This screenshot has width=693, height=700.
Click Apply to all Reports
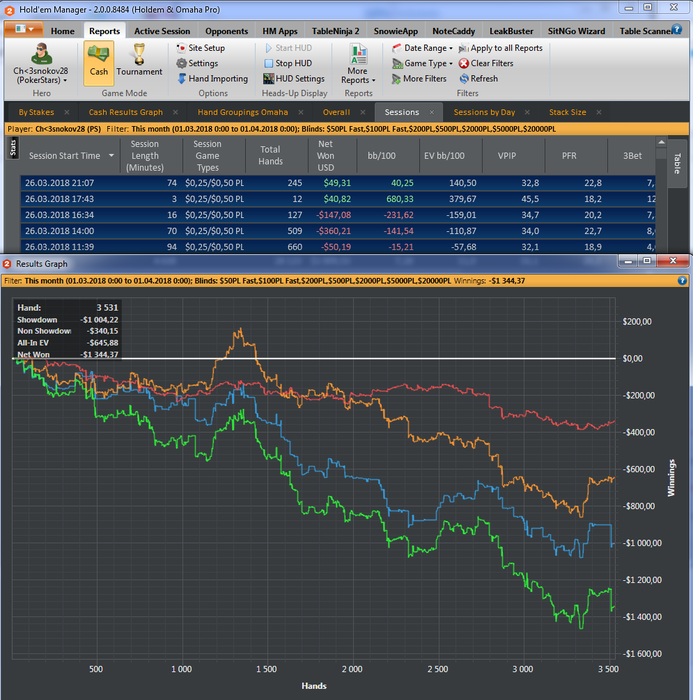[x=501, y=48]
